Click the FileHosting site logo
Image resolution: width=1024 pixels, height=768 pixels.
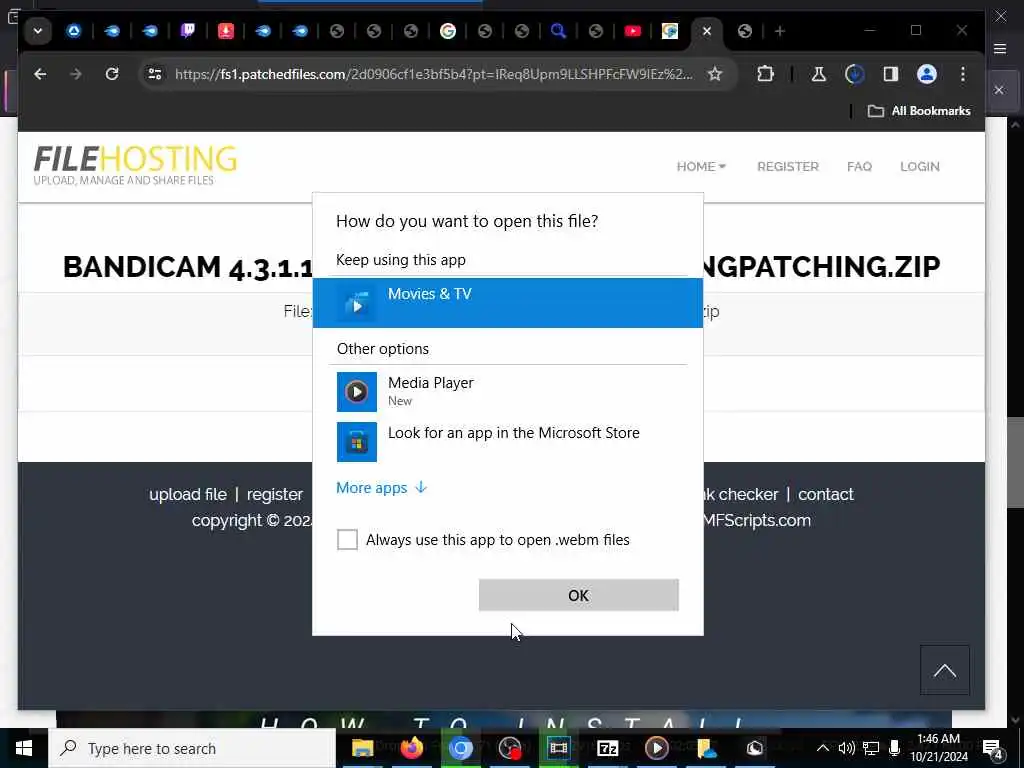(135, 165)
